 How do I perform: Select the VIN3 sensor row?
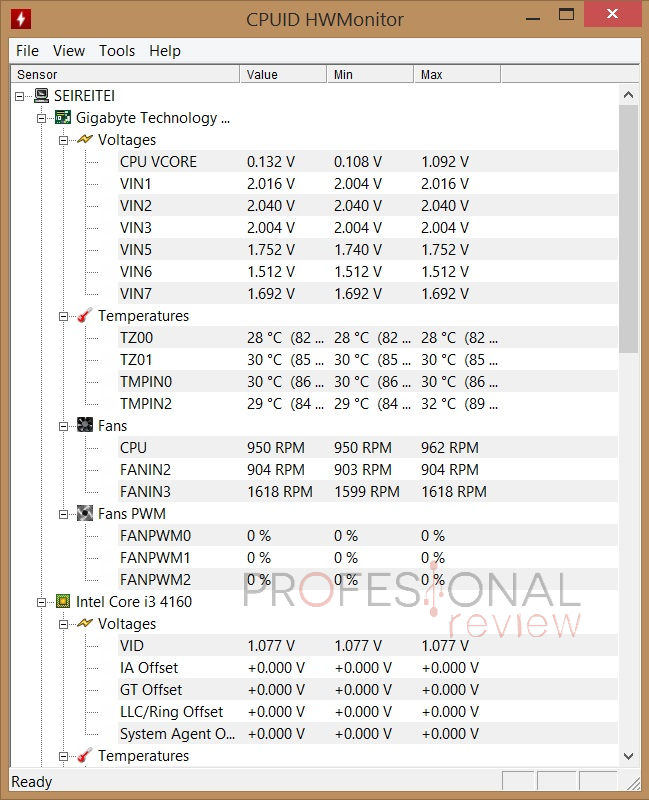pyautogui.click(x=367, y=227)
